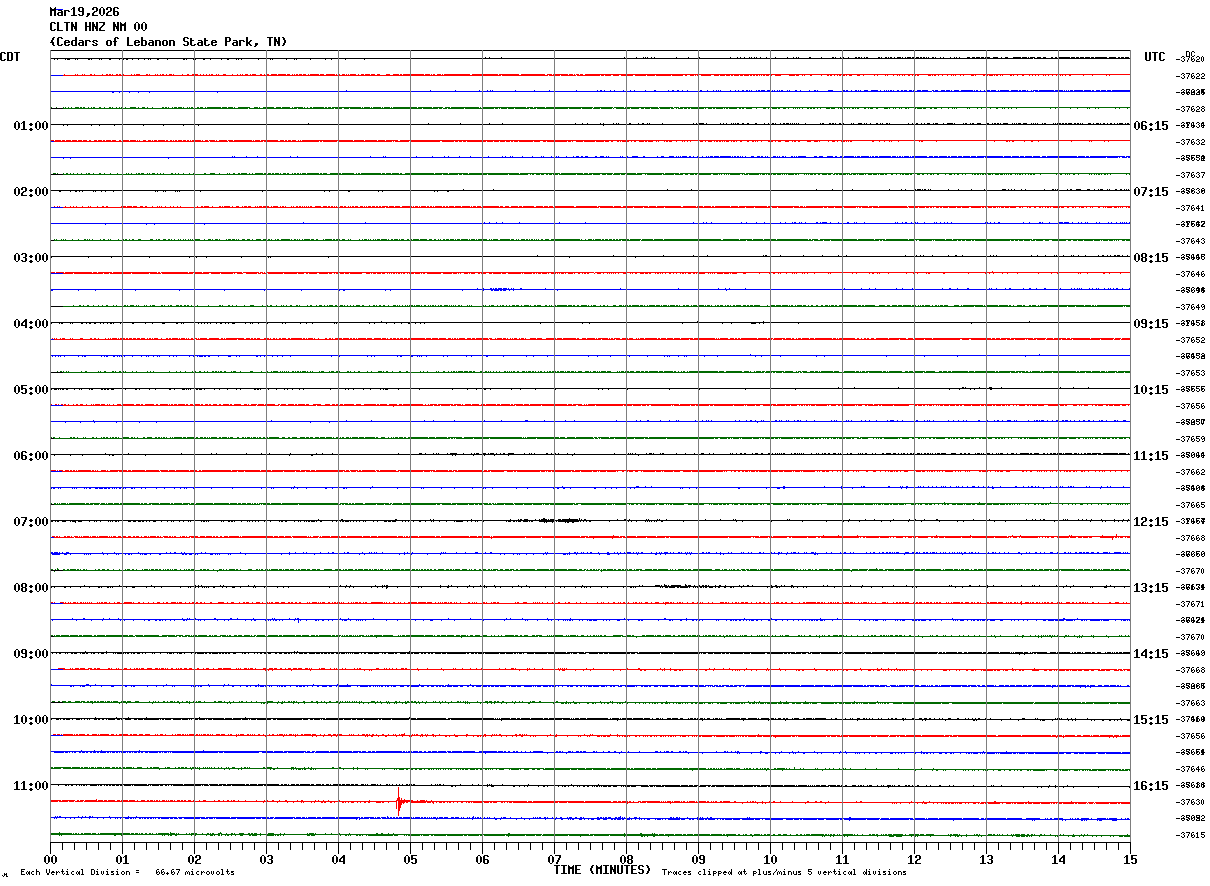Click the 13:15 UTC time label
1210x886 pixels.
(1150, 588)
